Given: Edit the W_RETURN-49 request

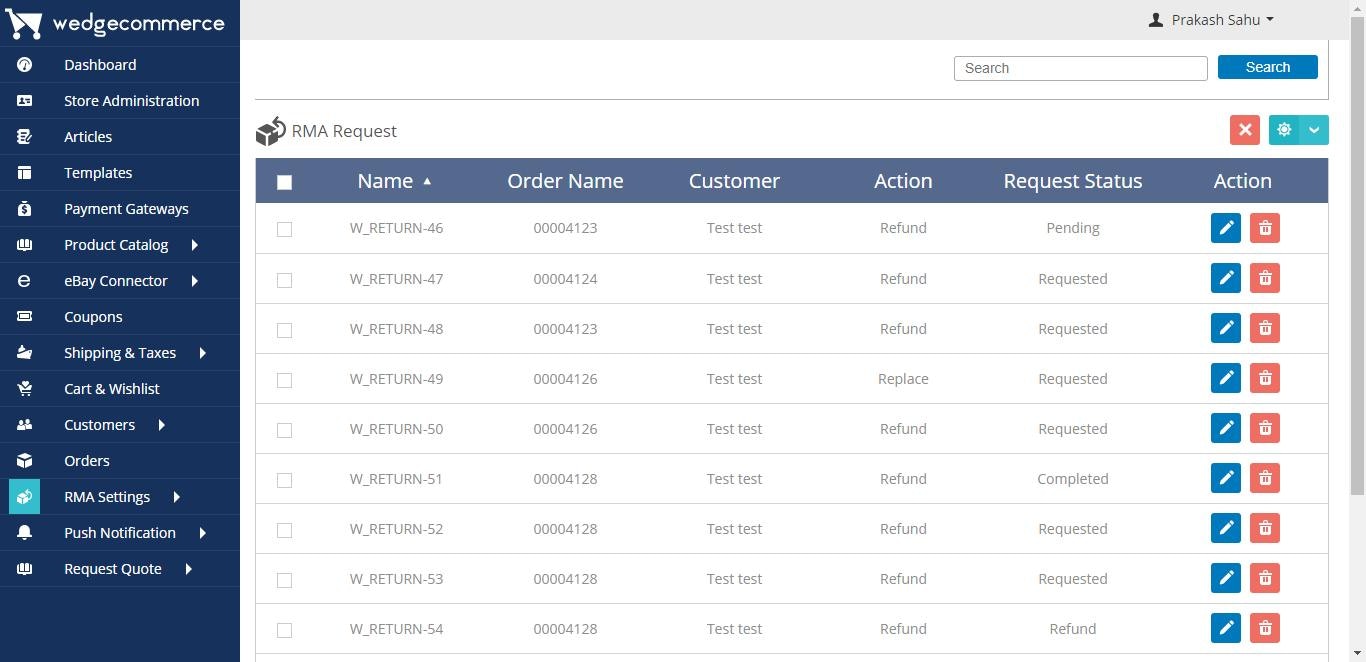Looking at the screenshot, I should tap(1226, 378).
